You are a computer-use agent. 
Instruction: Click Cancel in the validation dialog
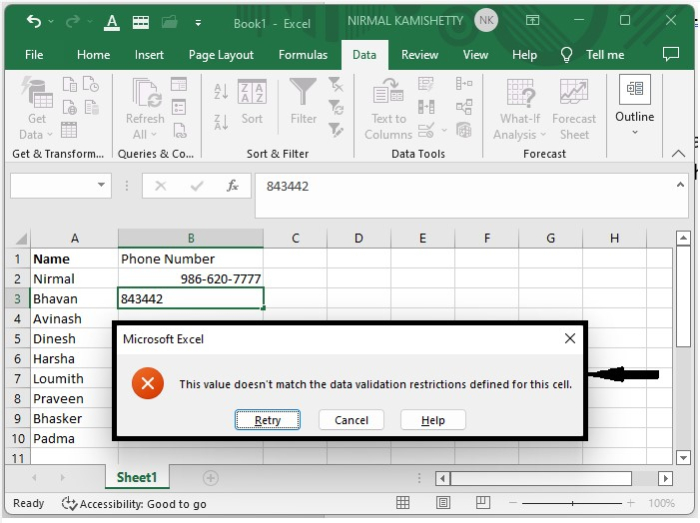click(351, 420)
